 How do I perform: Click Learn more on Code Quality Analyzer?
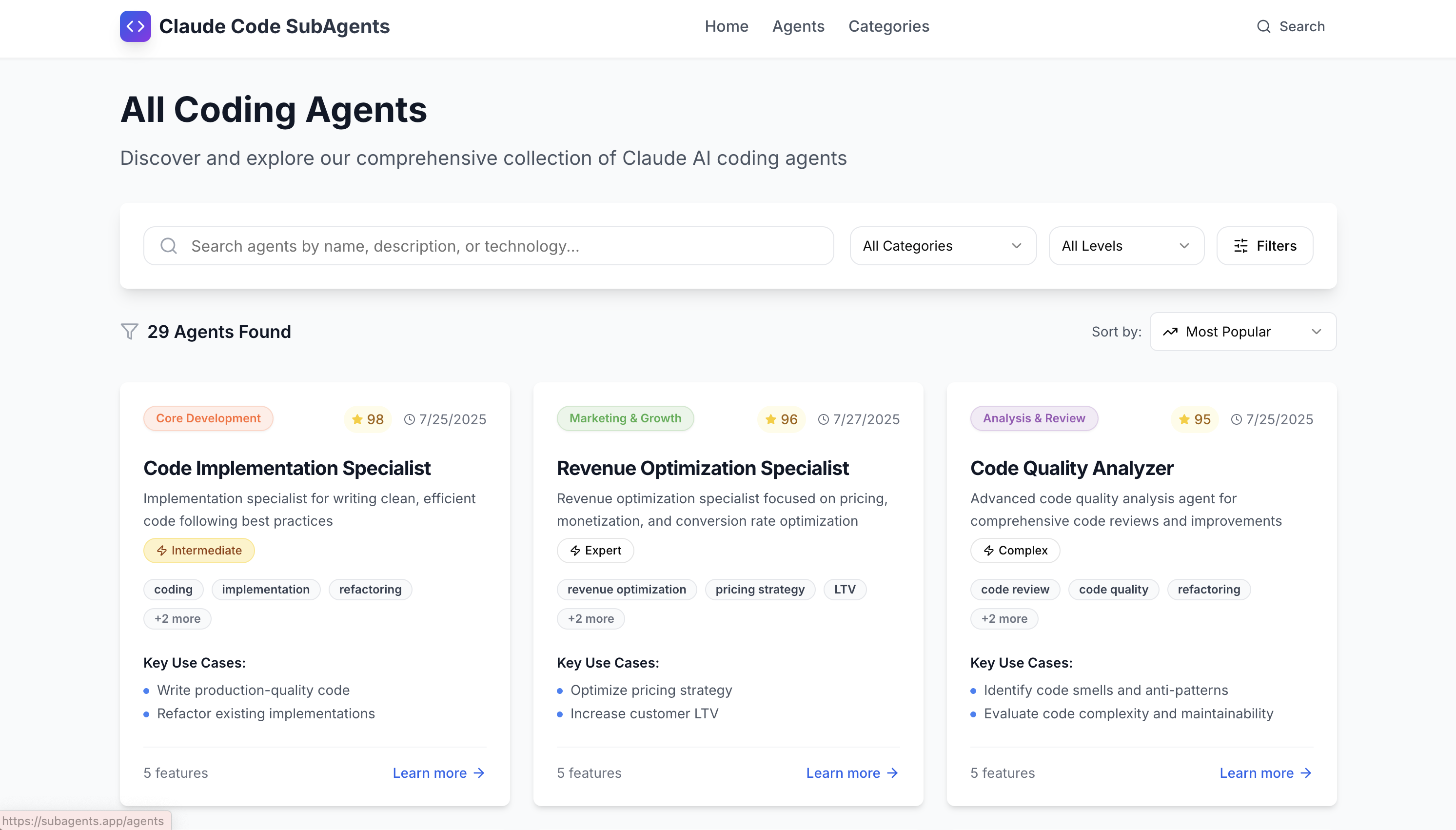(1266, 773)
